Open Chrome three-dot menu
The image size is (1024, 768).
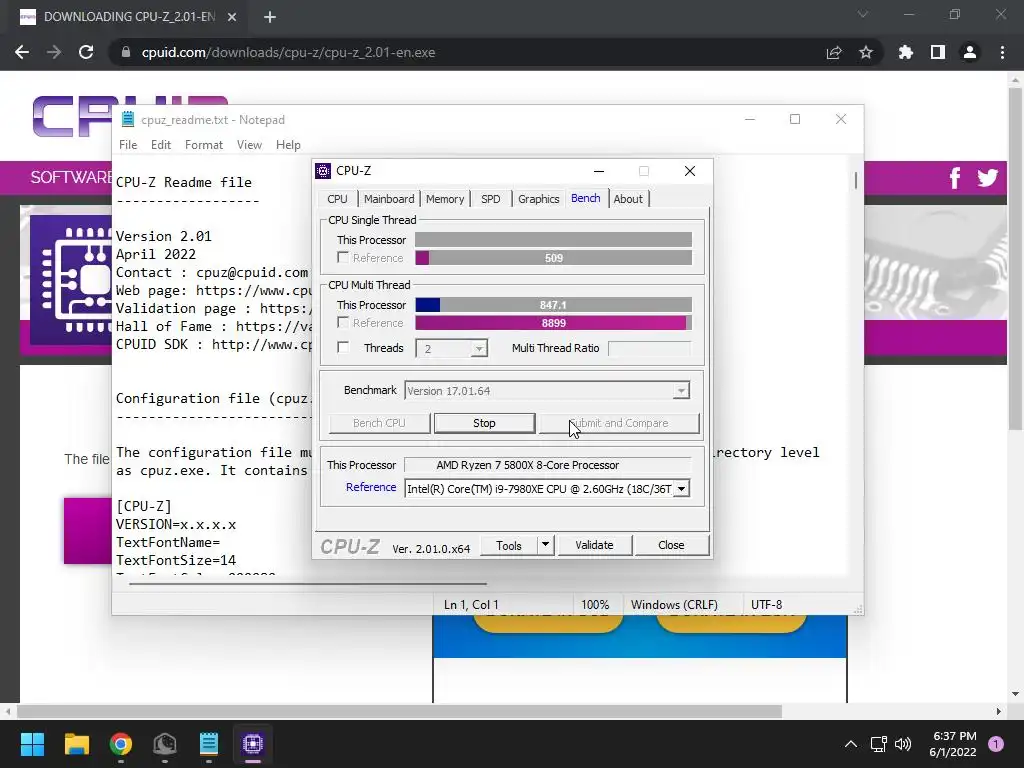1002,52
